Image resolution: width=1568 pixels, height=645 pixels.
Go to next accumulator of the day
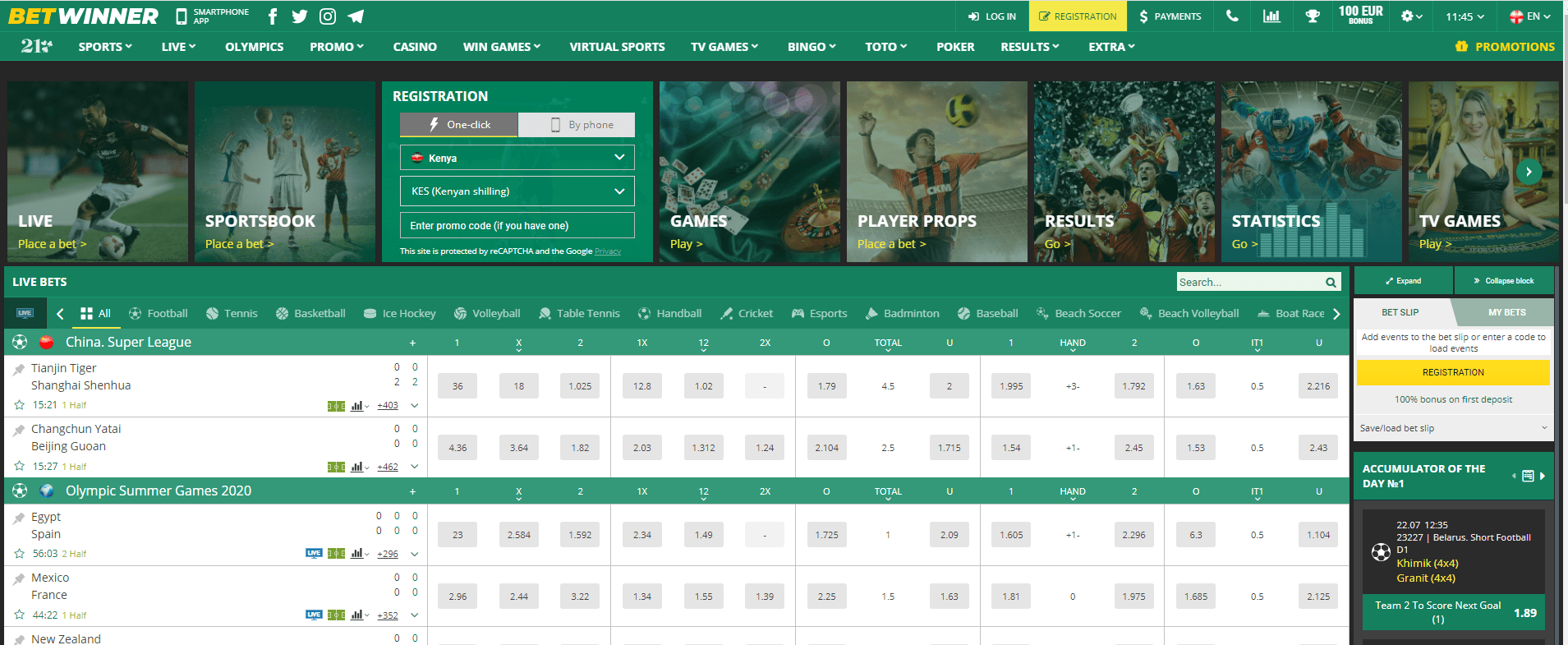click(x=1543, y=476)
